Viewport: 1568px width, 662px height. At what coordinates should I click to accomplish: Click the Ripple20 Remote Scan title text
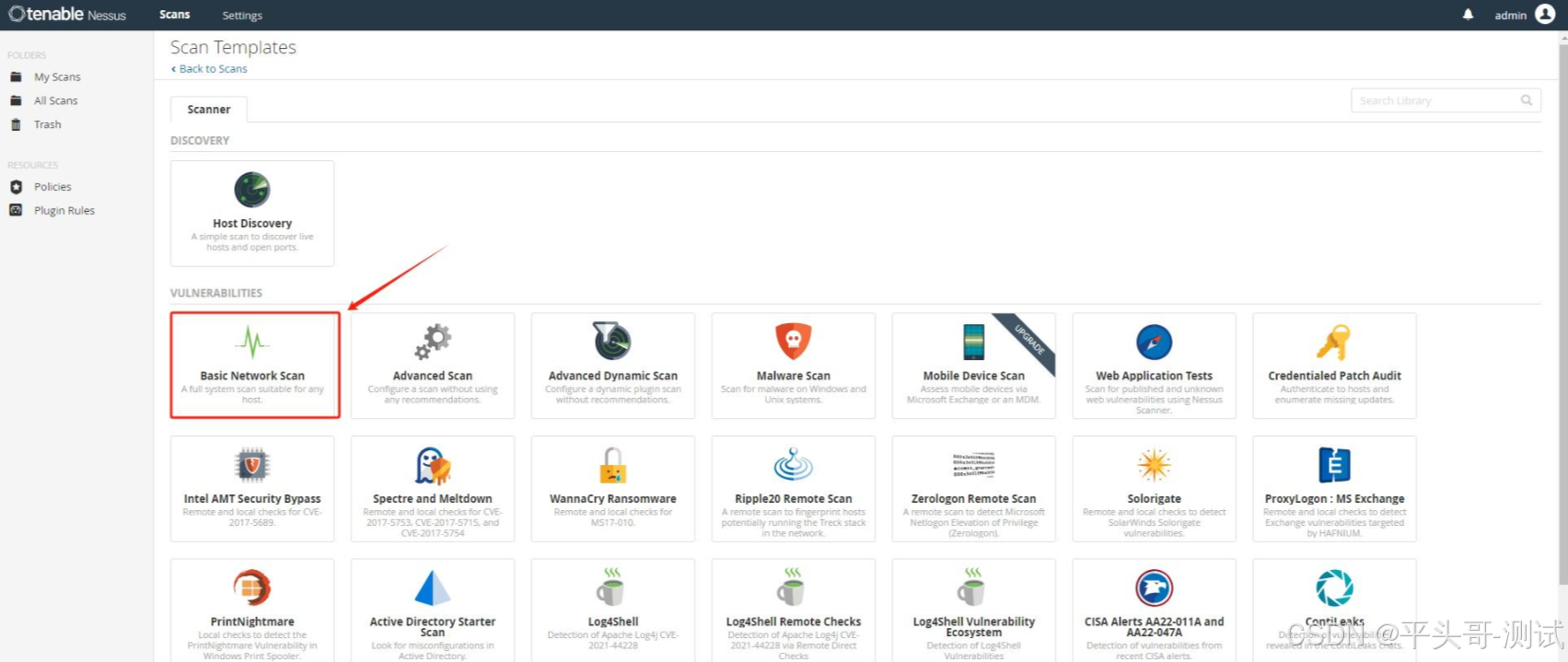tap(793, 499)
